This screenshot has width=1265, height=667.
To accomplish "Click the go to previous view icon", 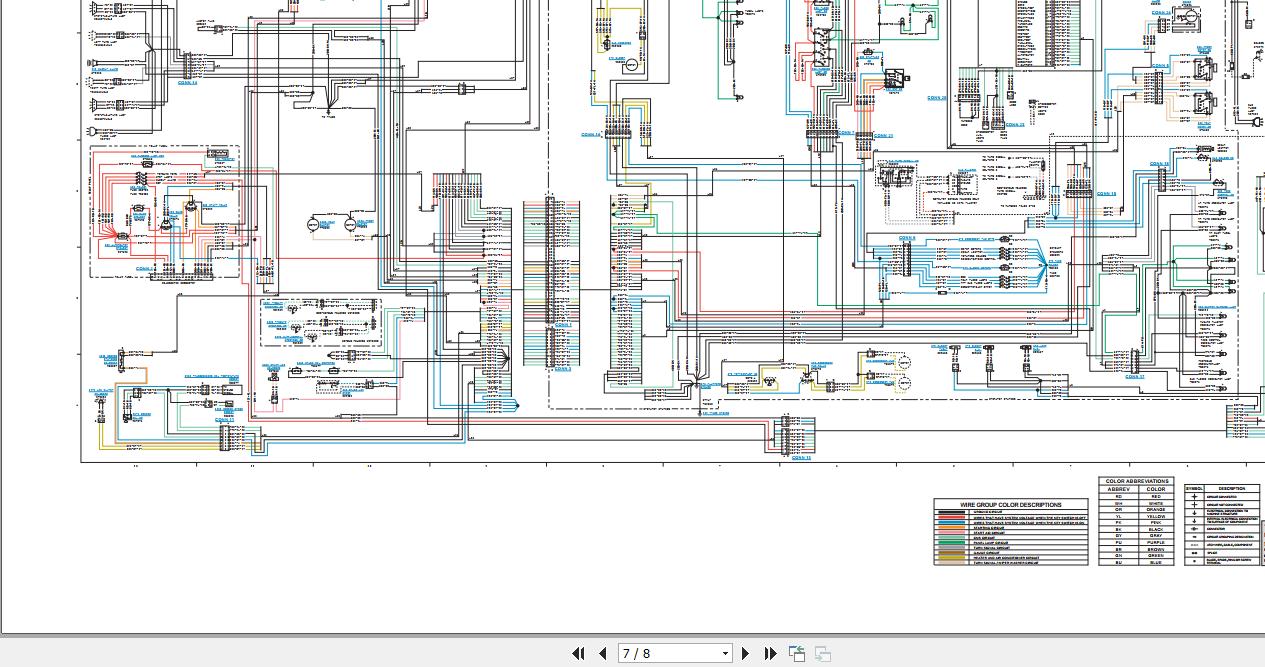I will click(797, 654).
